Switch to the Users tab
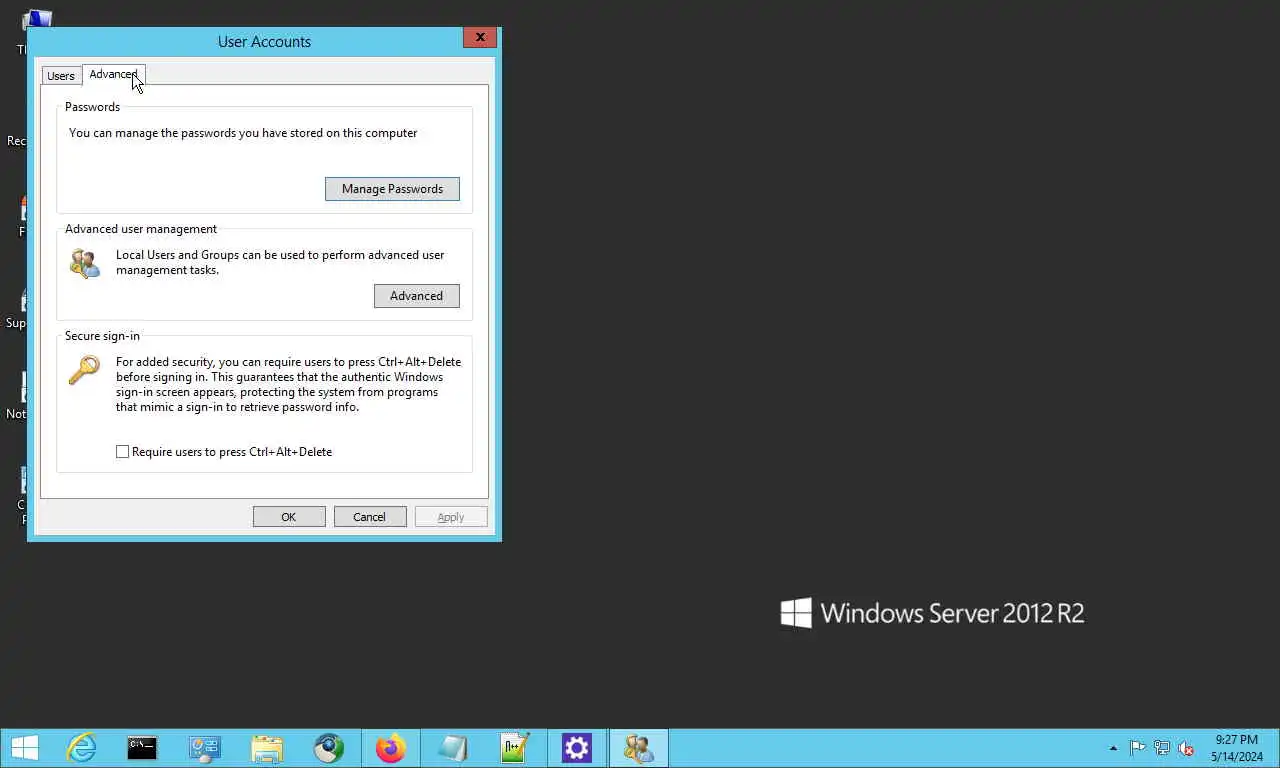 point(60,76)
